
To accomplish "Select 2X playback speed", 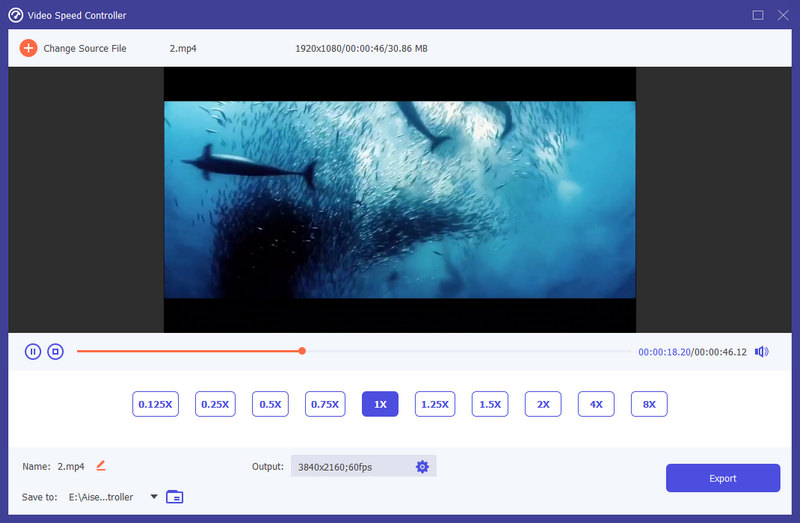I will click(543, 404).
